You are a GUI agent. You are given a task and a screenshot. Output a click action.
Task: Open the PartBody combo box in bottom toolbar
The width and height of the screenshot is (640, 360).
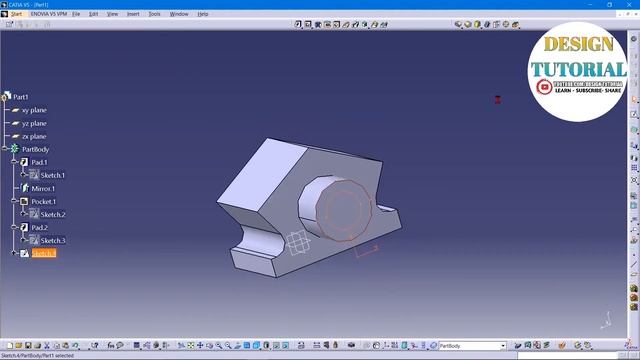pyautogui.click(x=472, y=346)
